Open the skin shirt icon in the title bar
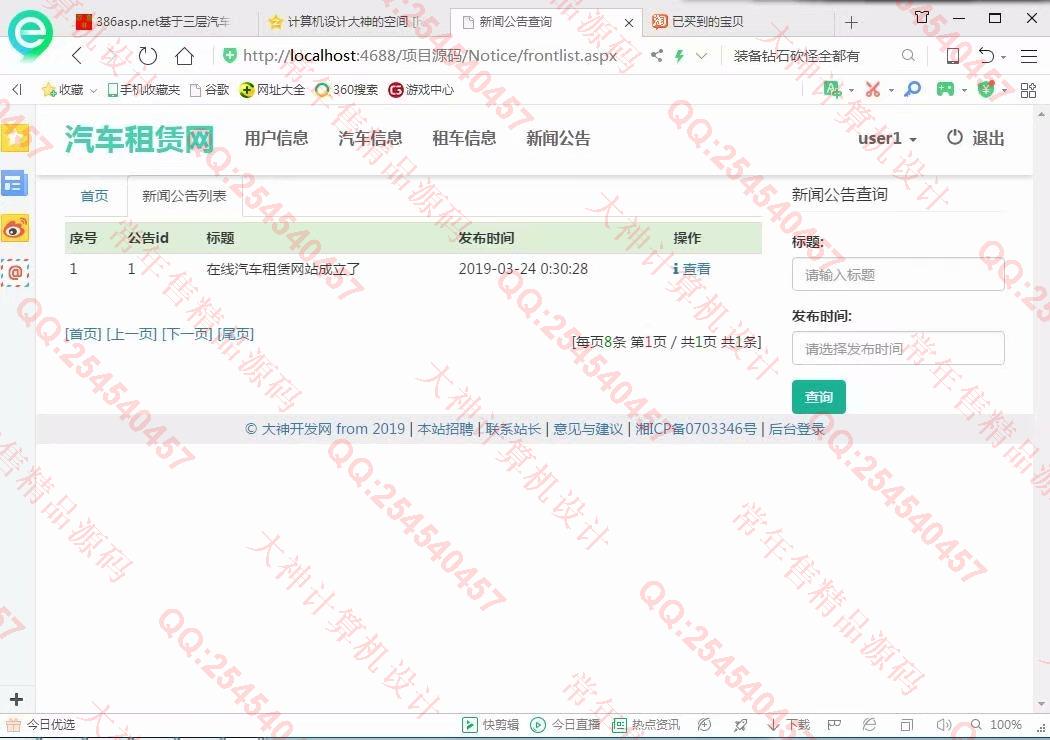Viewport: 1050px width, 740px height. pyautogui.click(x=922, y=17)
